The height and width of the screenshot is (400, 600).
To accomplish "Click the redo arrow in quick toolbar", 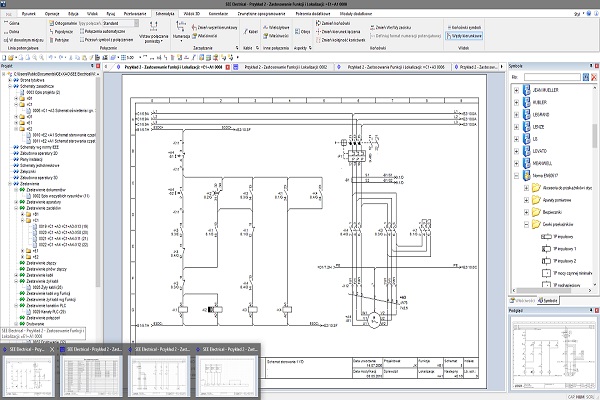I will (x=61, y=58).
